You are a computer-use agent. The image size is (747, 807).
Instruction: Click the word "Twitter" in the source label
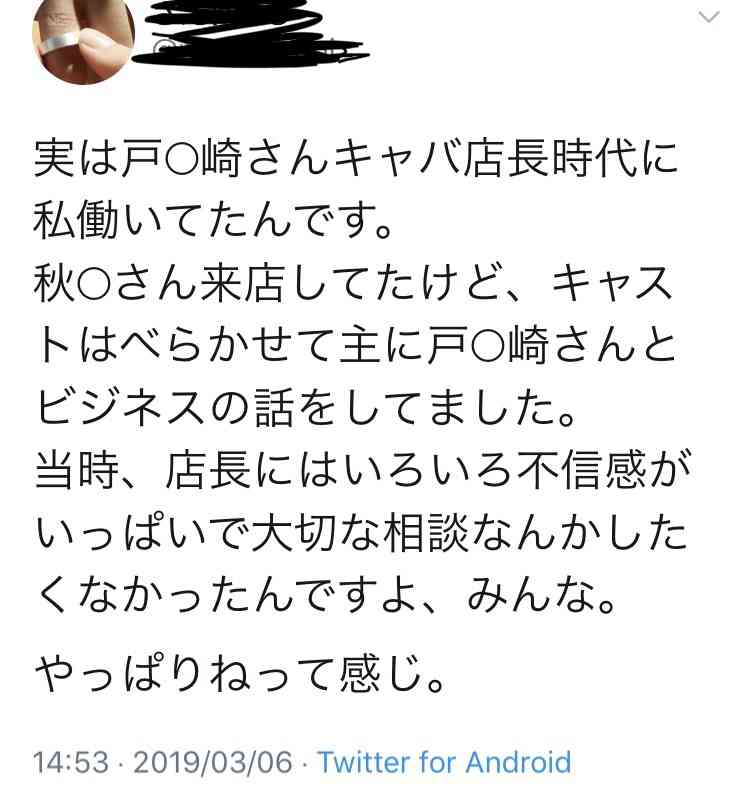click(365, 762)
